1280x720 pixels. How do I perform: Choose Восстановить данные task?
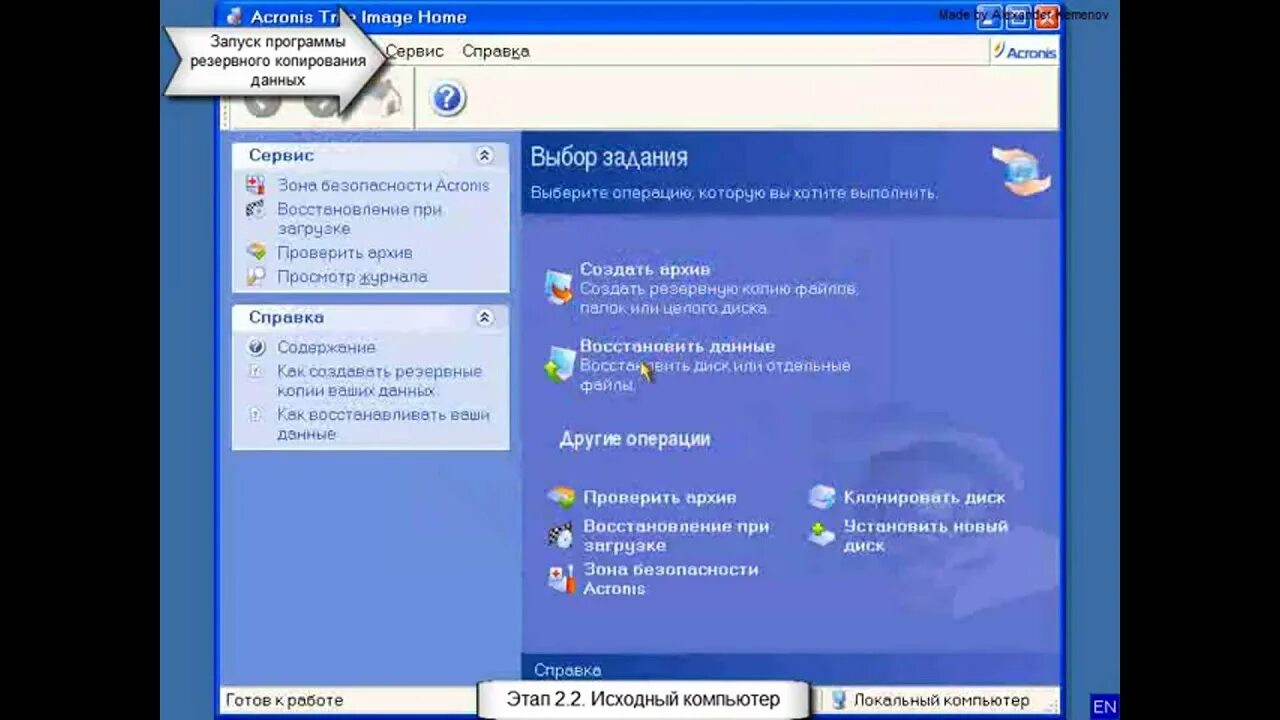pyautogui.click(x=677, y=346)
